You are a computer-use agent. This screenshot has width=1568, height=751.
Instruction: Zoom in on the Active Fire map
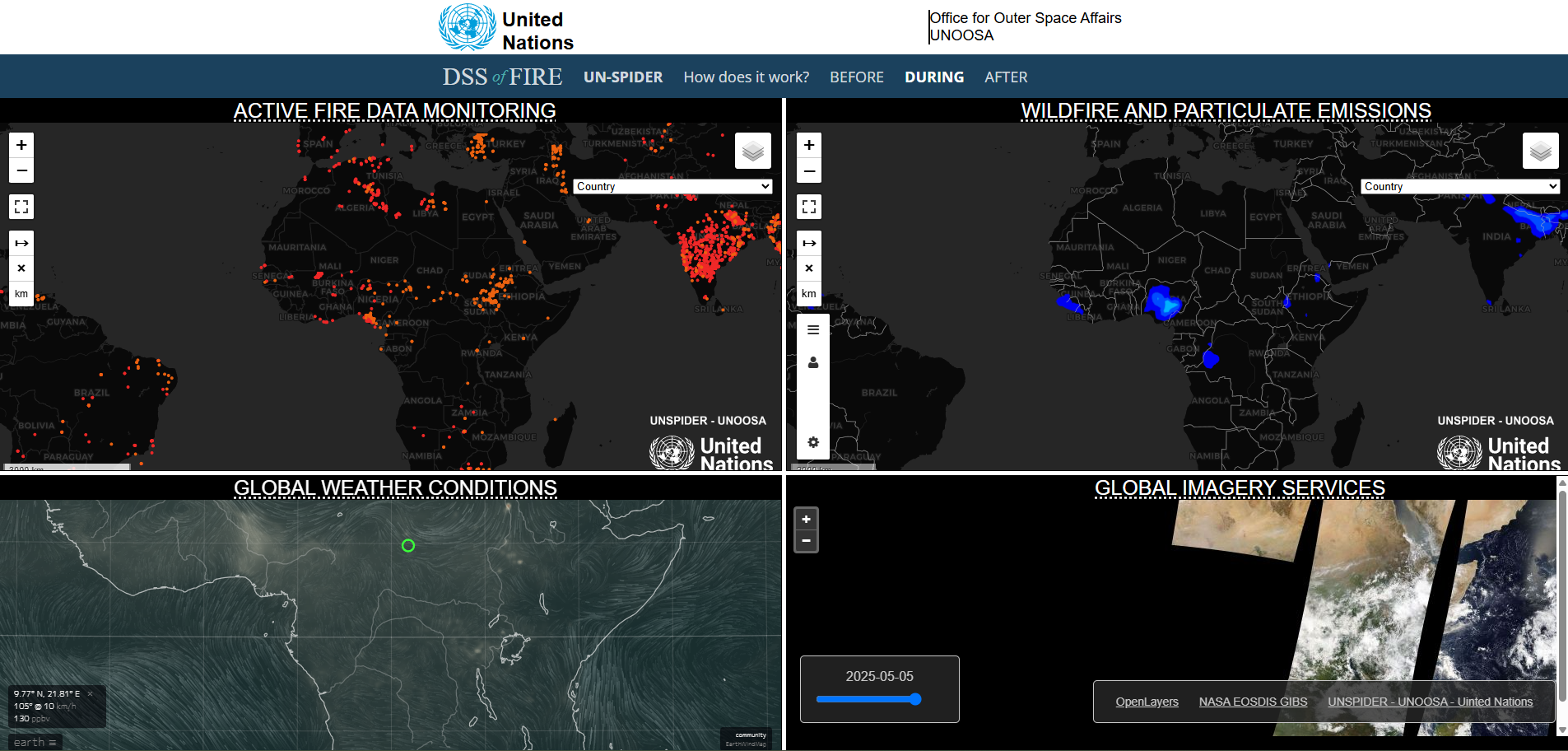[21, 145]
